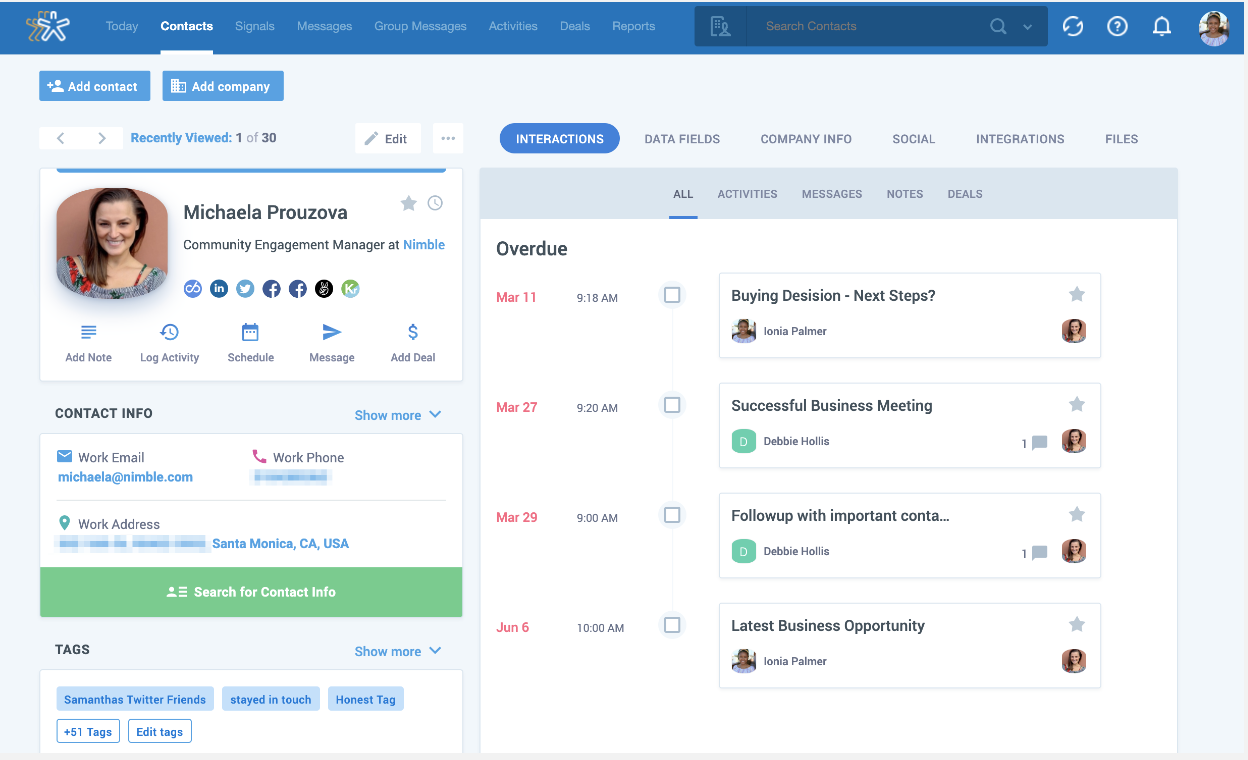Open Michaela's LinkedIn profile icon
This screenshot has width=1248, height=760.
coord(218,288)
